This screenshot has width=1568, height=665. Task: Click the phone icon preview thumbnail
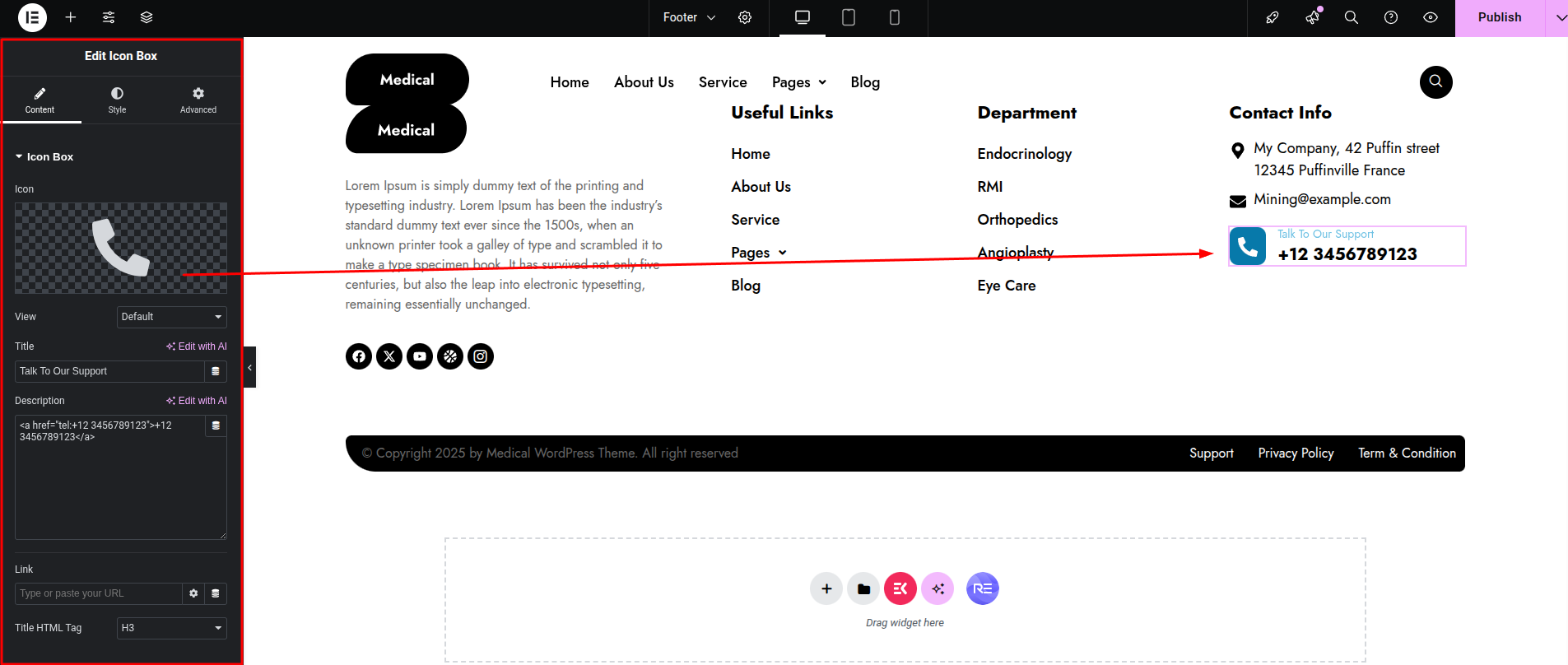(121, 248)
